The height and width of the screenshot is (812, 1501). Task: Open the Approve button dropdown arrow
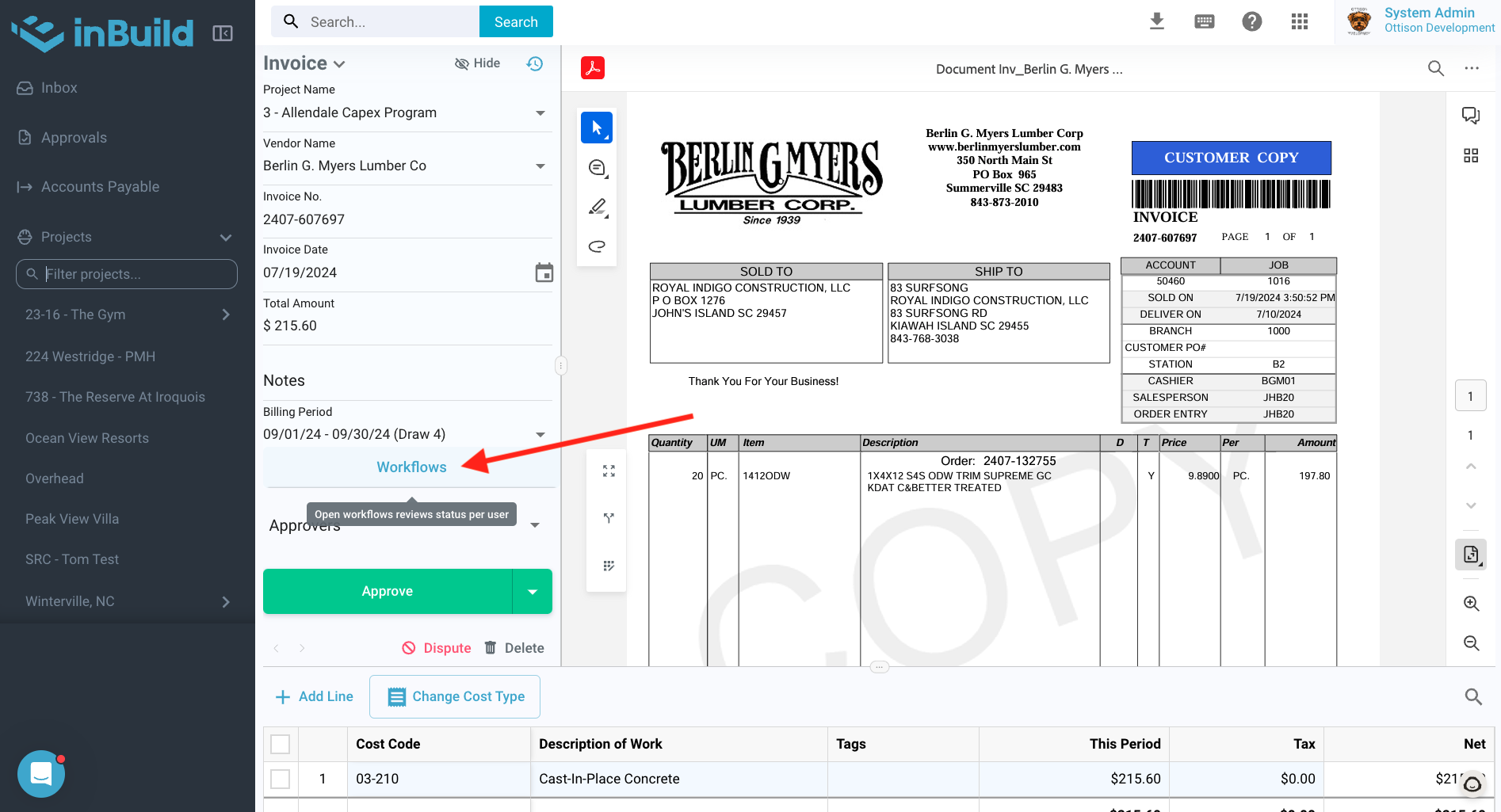pyautogui.click(x=533, y=592)
